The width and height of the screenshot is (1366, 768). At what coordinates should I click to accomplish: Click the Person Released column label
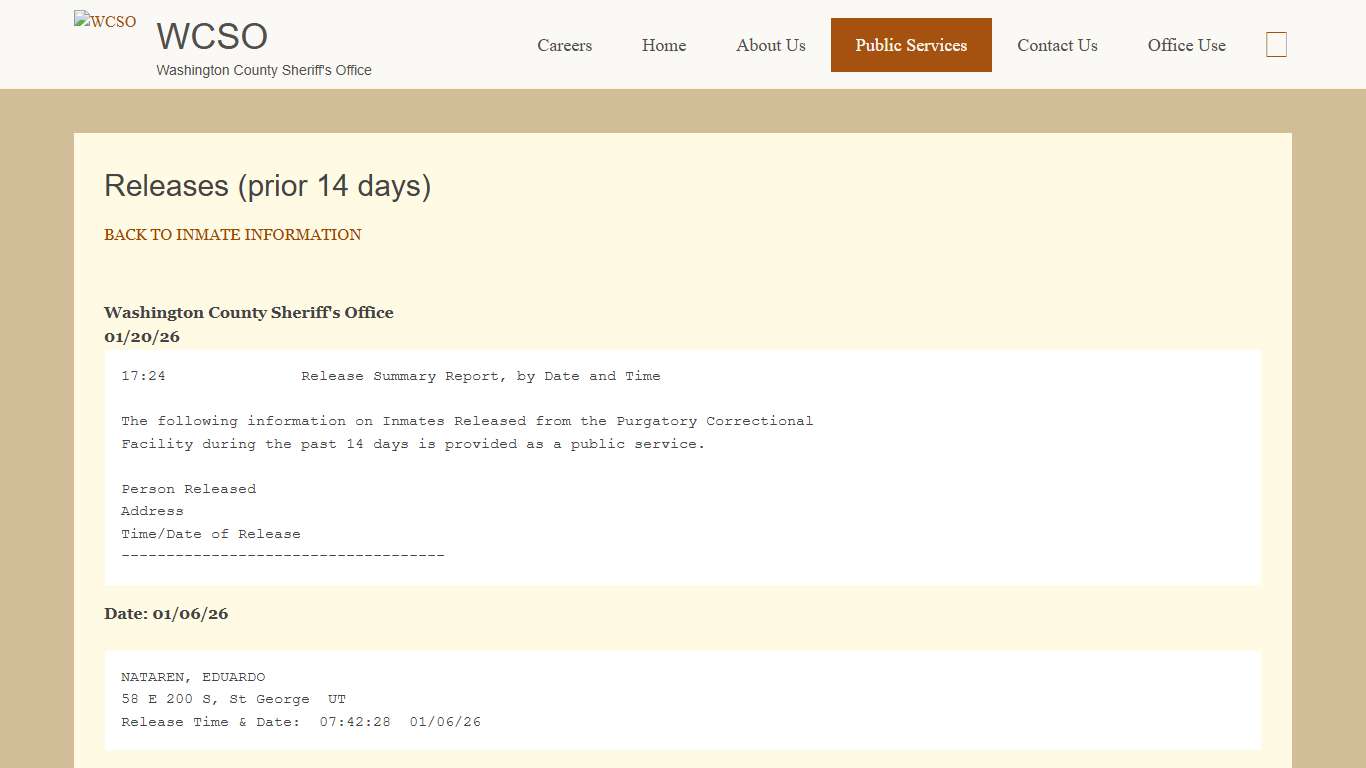coord(188,488)
